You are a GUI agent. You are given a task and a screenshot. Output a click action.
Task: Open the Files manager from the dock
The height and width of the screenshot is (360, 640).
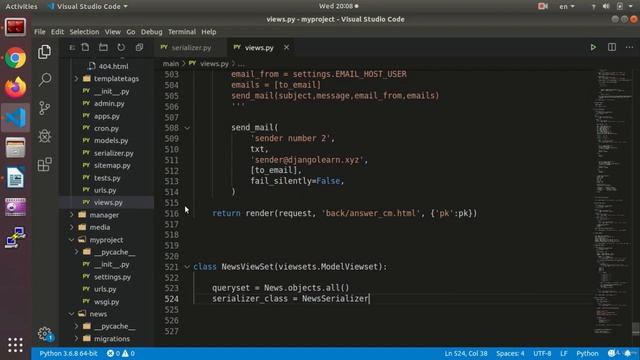click(x=16, y=148)
